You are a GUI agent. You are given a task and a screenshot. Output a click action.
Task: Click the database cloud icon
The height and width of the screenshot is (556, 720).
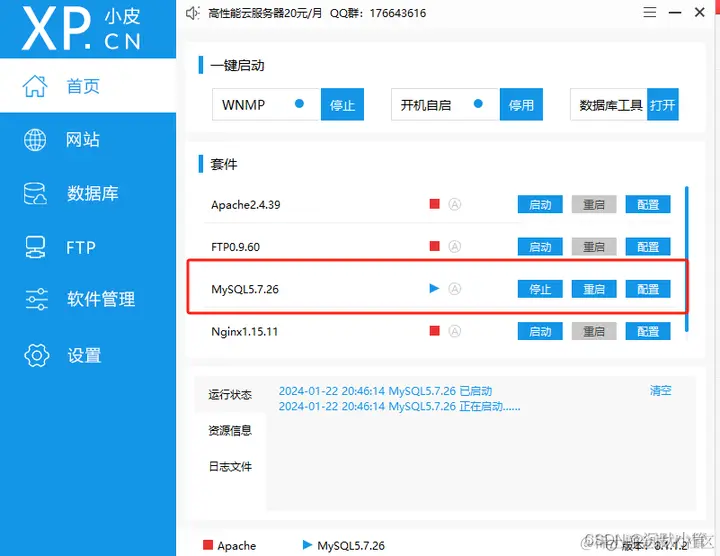(35, 193)
